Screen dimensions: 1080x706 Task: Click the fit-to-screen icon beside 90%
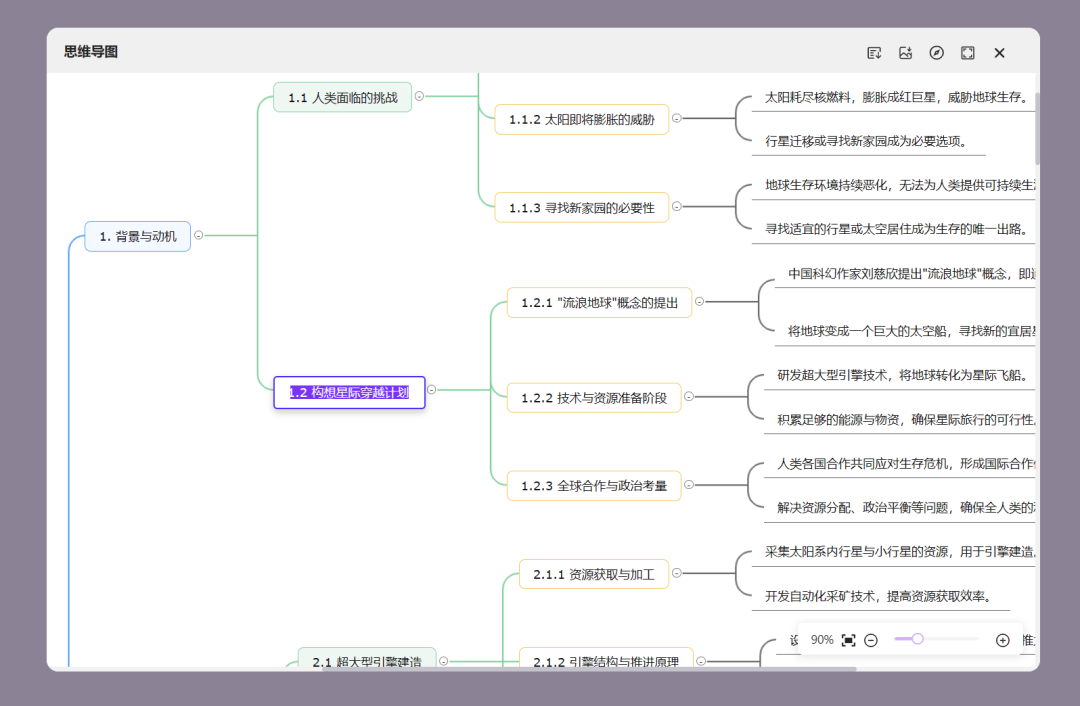click(x=848, y=640)
